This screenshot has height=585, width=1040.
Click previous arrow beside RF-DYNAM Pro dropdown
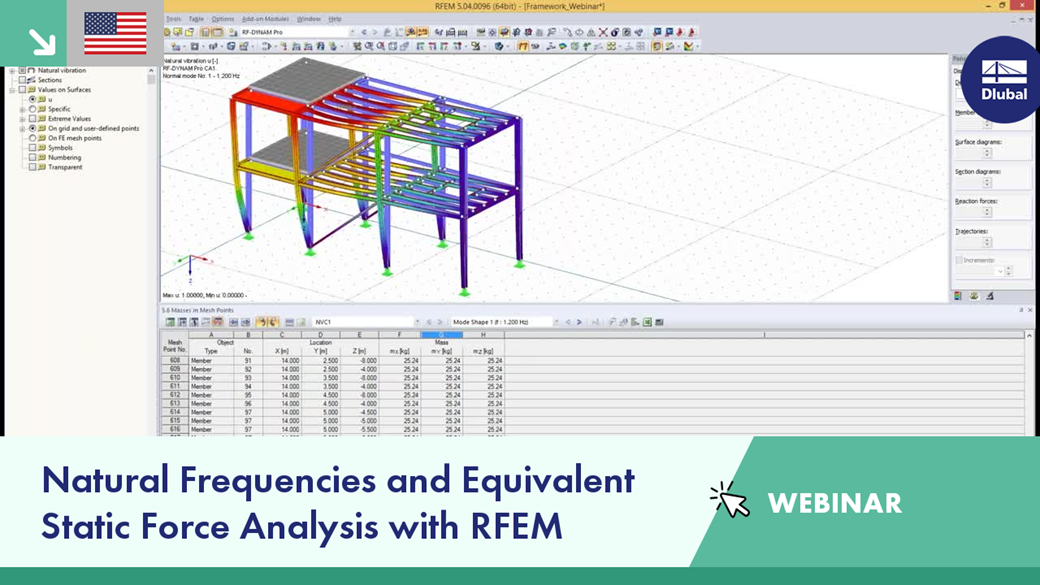click(x=363, y=32)
